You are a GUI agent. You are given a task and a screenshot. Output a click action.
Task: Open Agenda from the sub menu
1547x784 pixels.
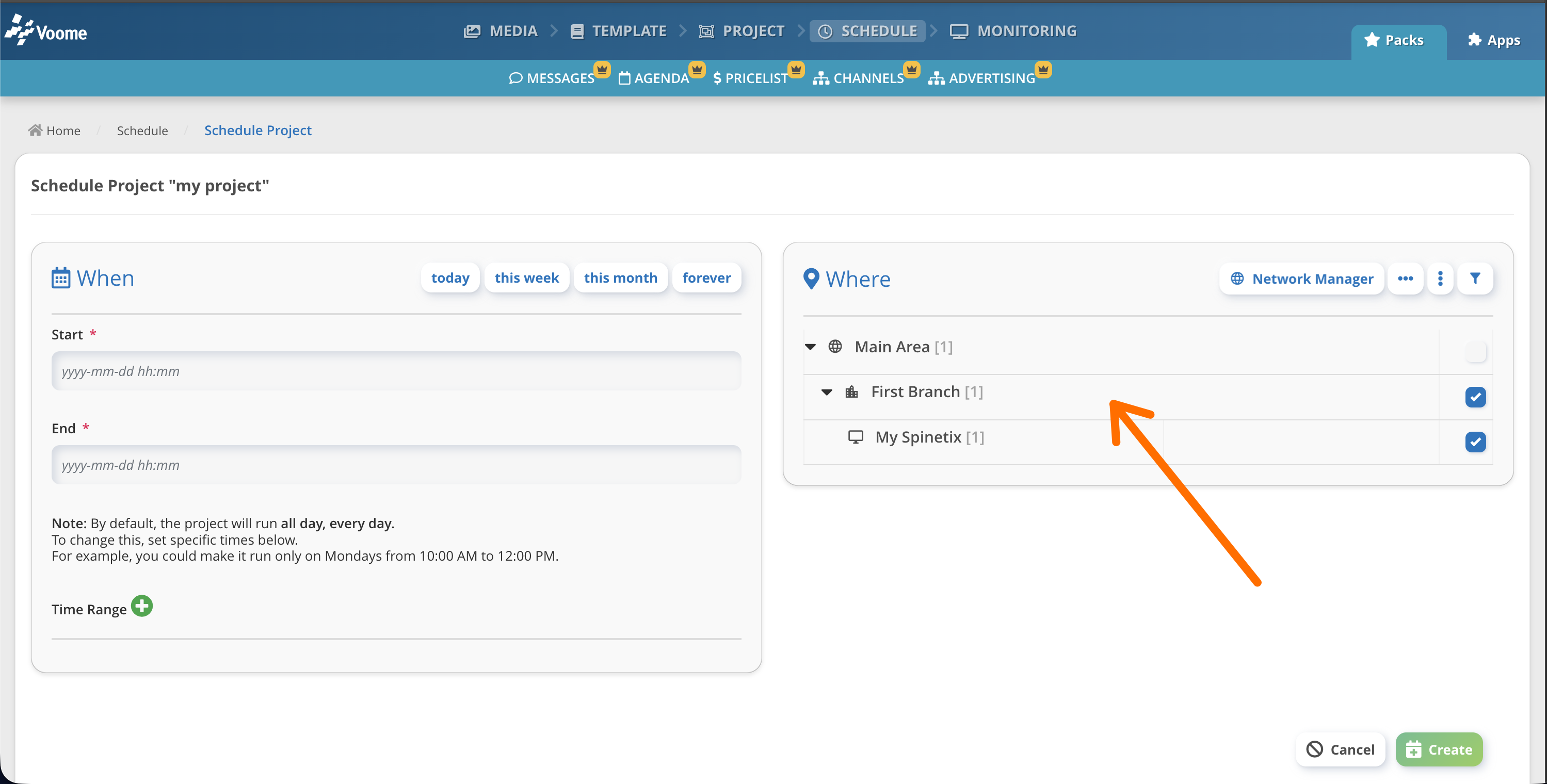[653, 78]
